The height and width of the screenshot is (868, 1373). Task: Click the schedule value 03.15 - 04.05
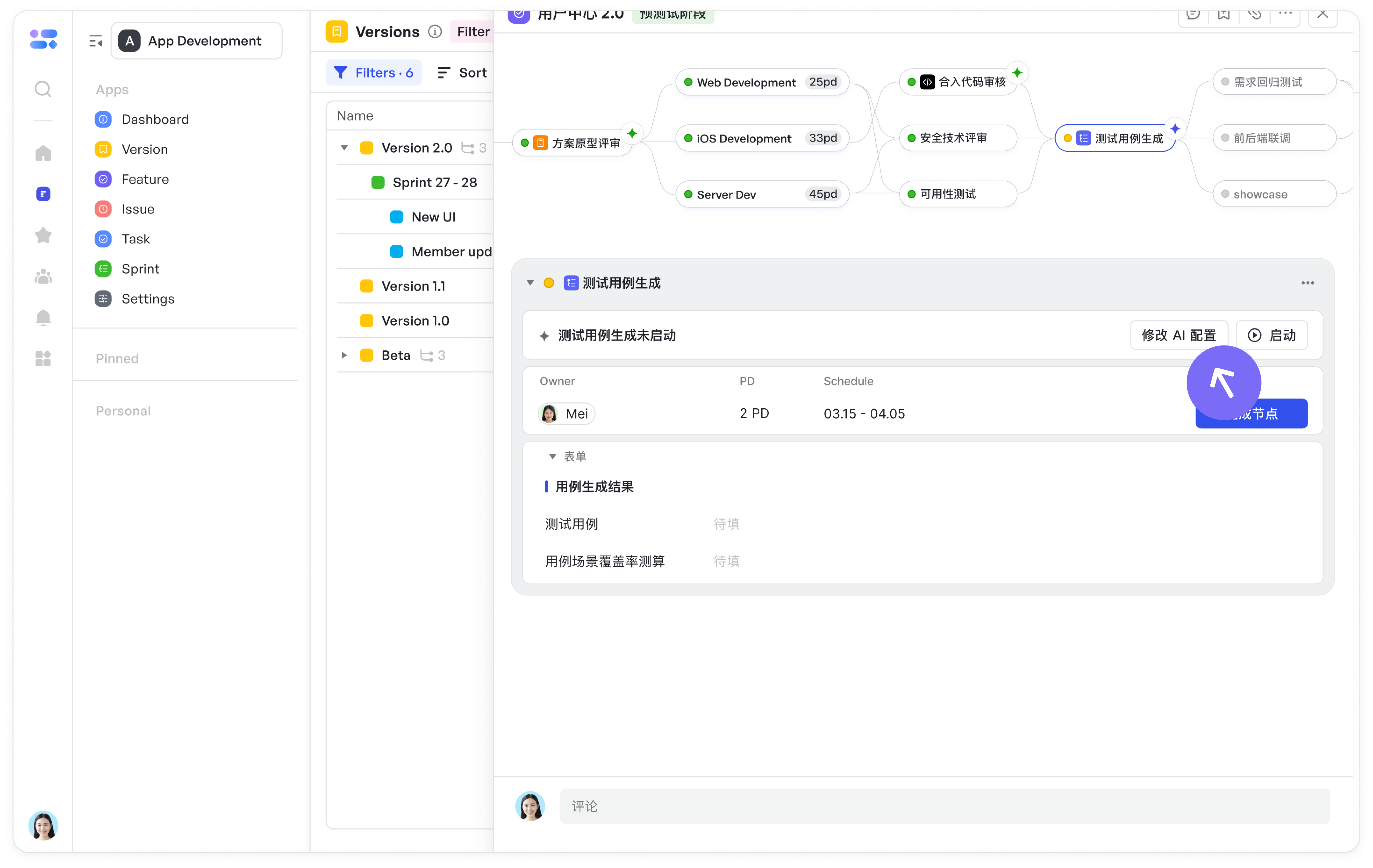(864, 414)
